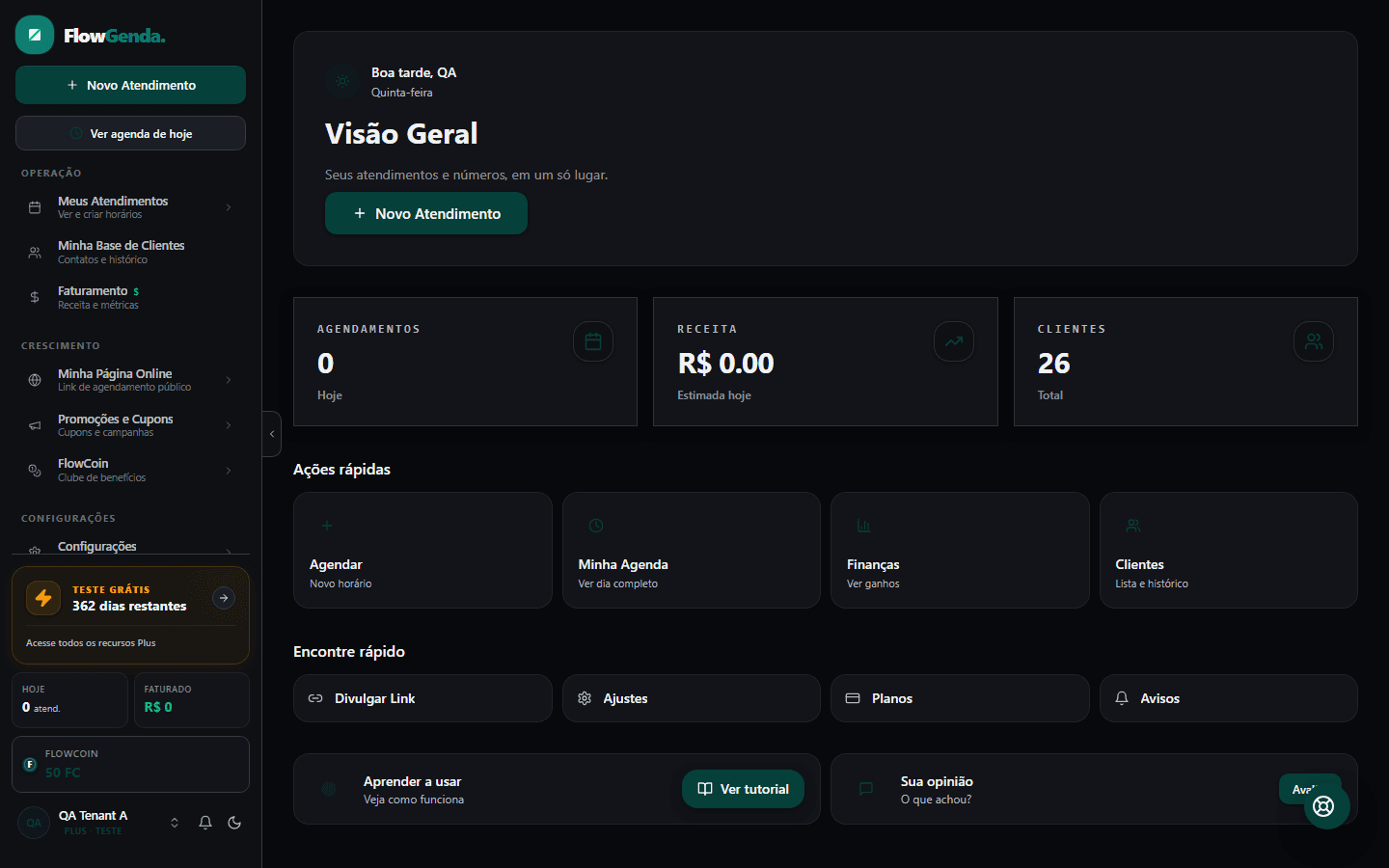Open the QA Tenant A account switcher
Screen dimensions: 1389x868
(175, 823)
